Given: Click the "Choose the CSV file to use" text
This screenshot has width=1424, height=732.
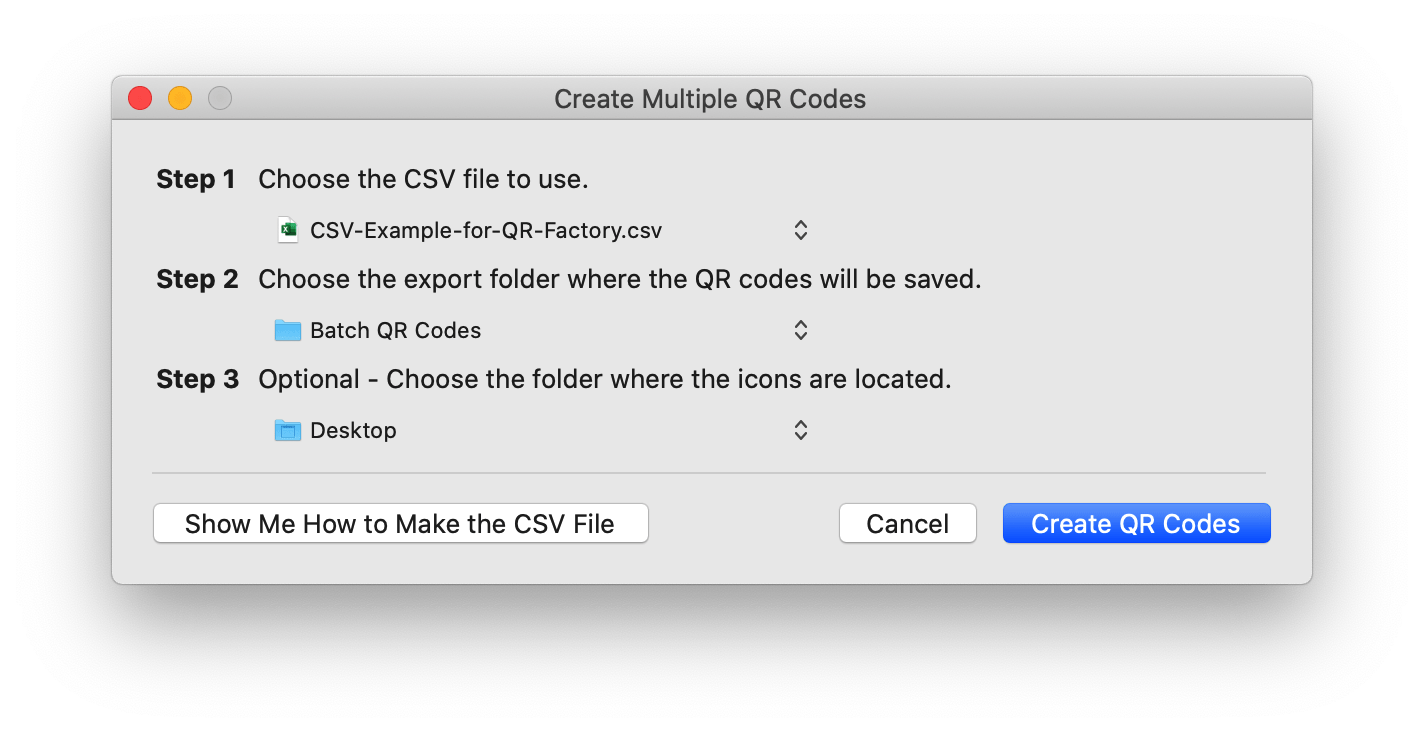Looking at the screenshot, I should click(x=423, y=180).
